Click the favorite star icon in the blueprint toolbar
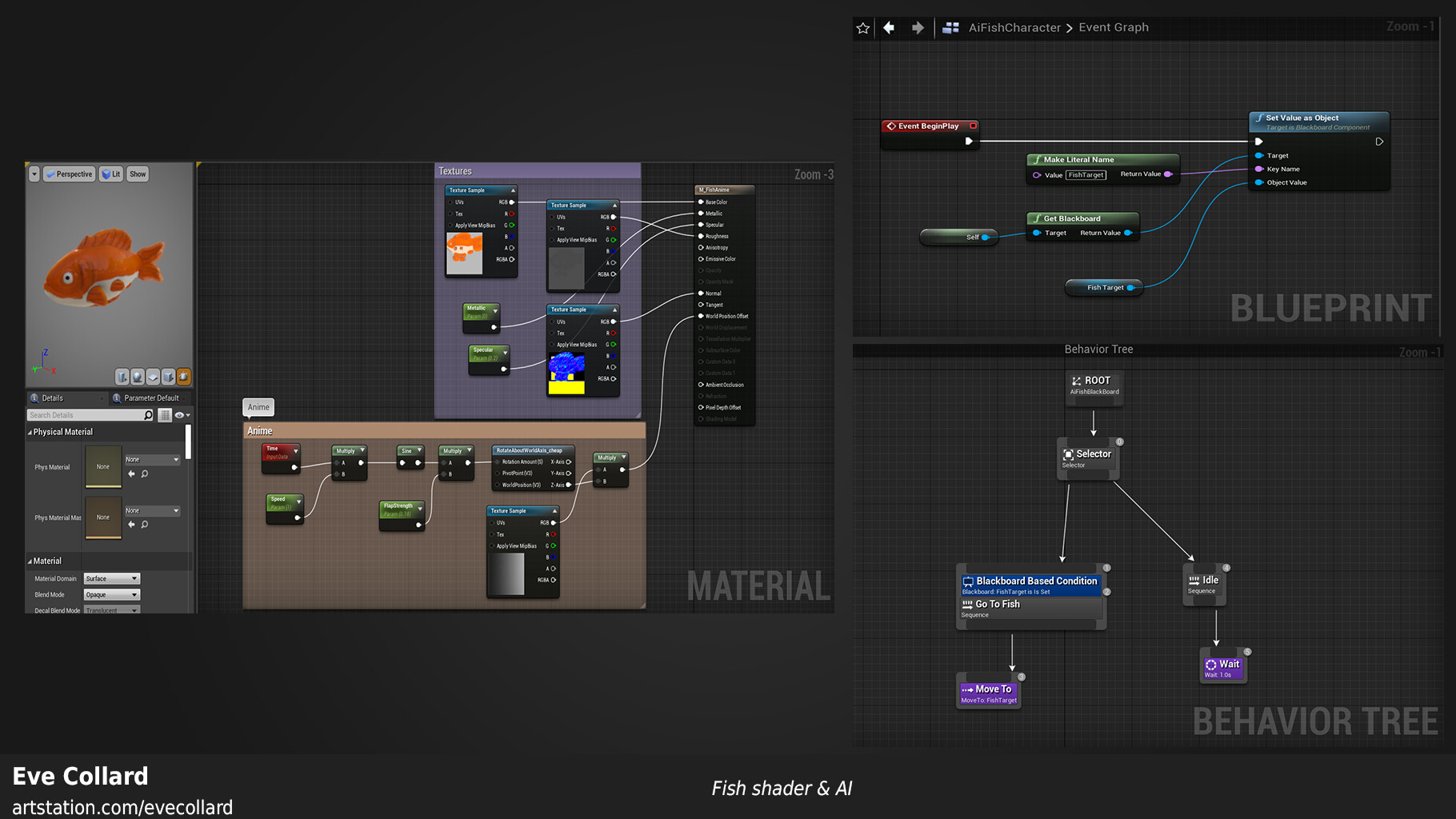This screenshot has height=819, width=1456. click(862, 28)
